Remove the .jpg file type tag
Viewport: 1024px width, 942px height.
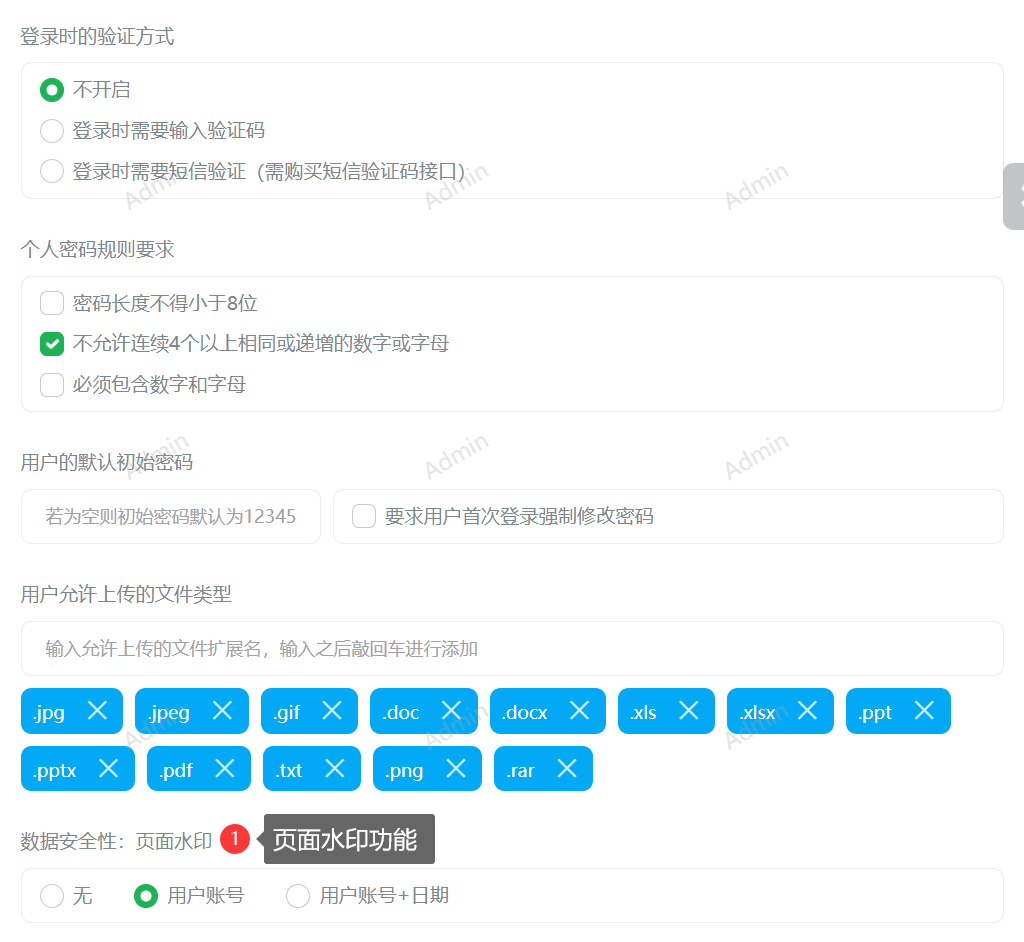pos(97,711)
